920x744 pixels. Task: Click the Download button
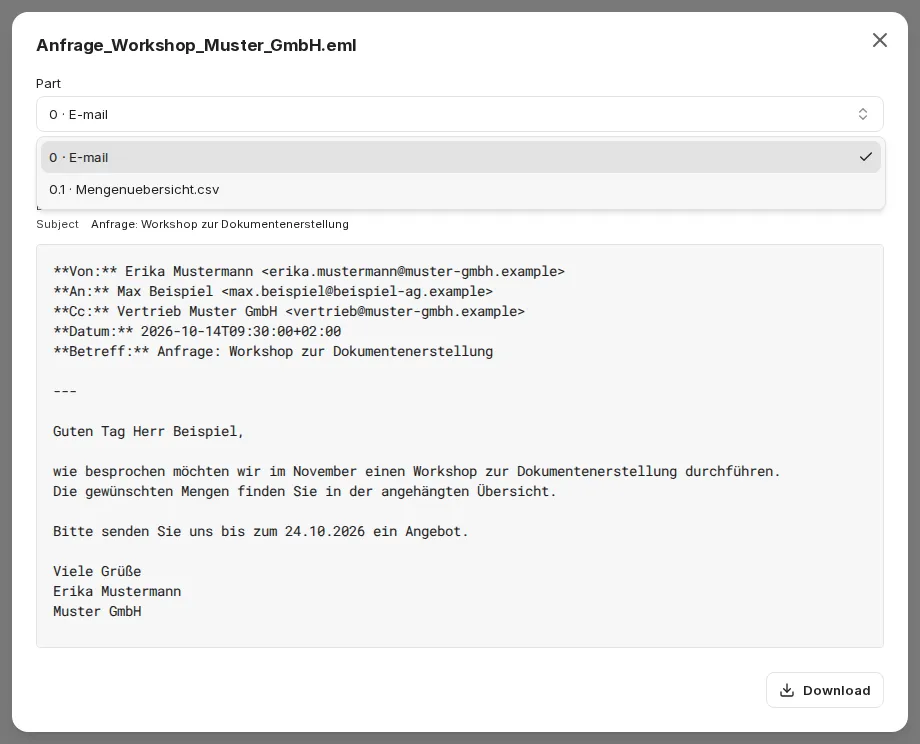tap(824, 690)
